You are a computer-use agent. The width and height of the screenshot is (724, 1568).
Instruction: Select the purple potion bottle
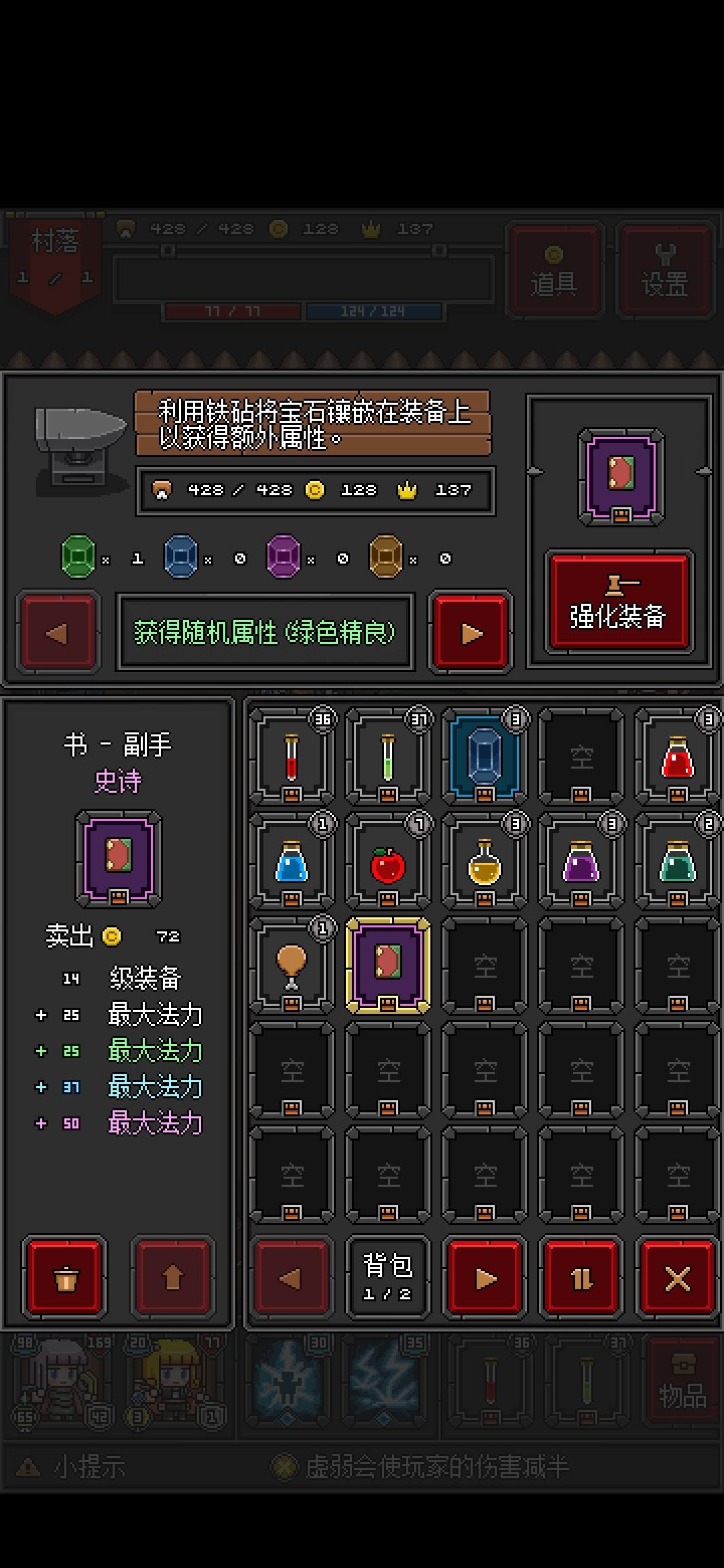[x=581, y=861]
